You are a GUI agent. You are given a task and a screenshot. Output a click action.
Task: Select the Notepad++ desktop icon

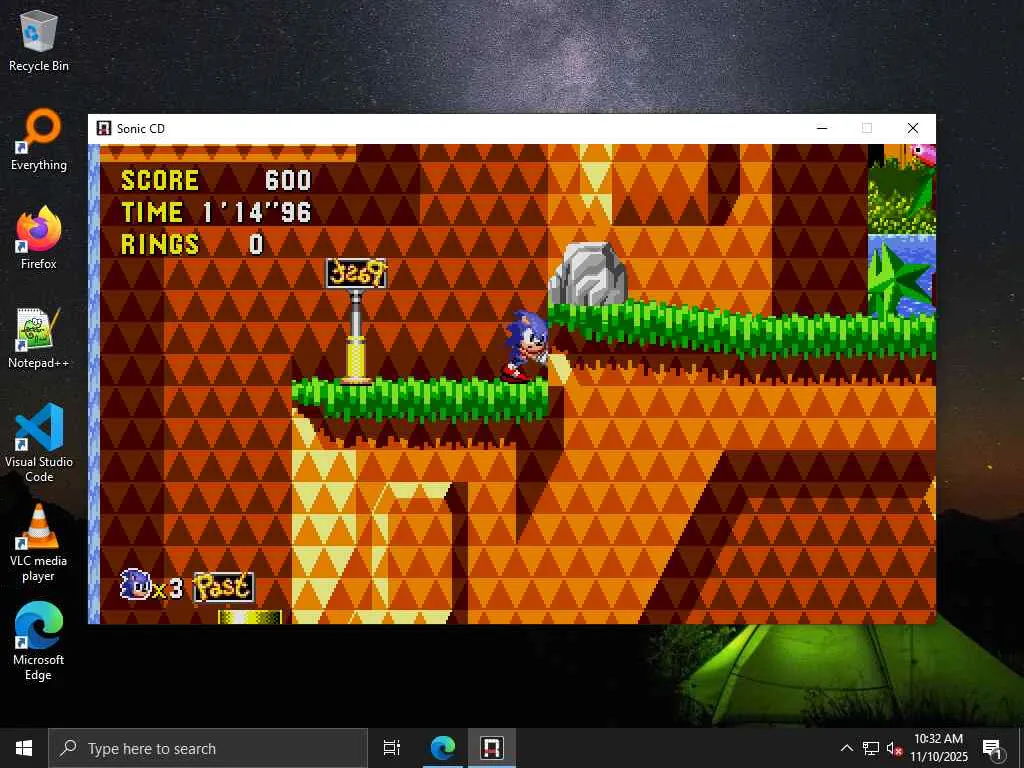point(39,338)
